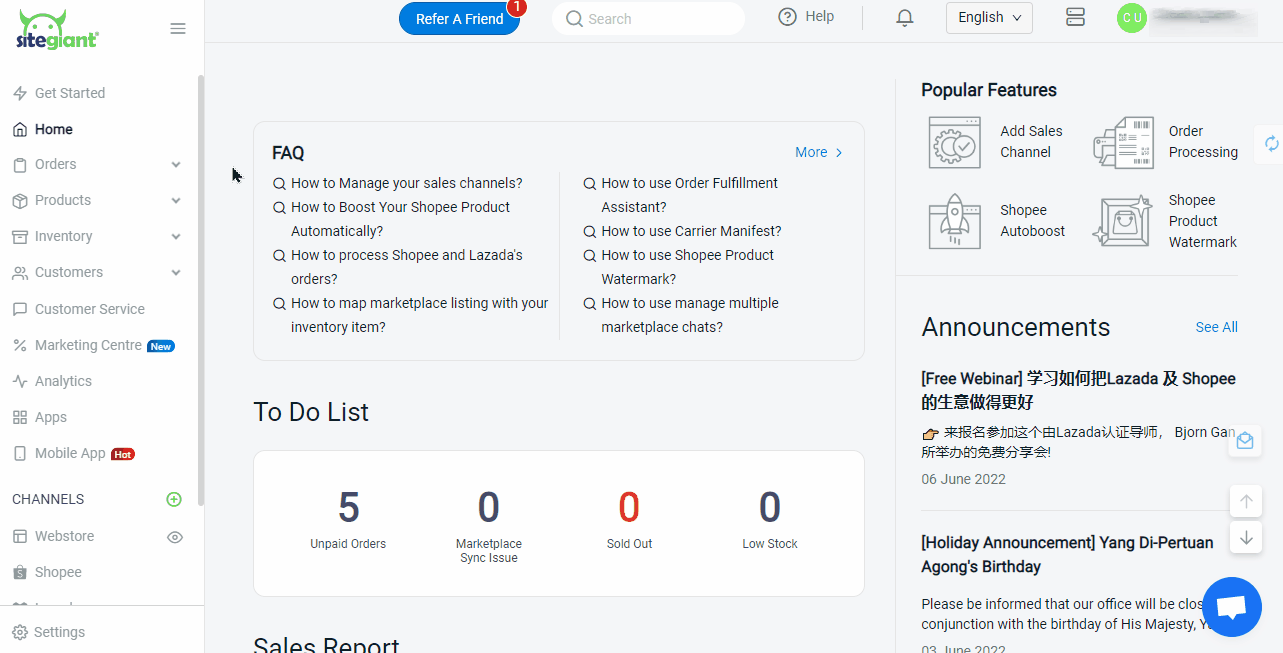Click the floating mail envelope icon
This screenshot has width=1283, height=653.
1245,441
